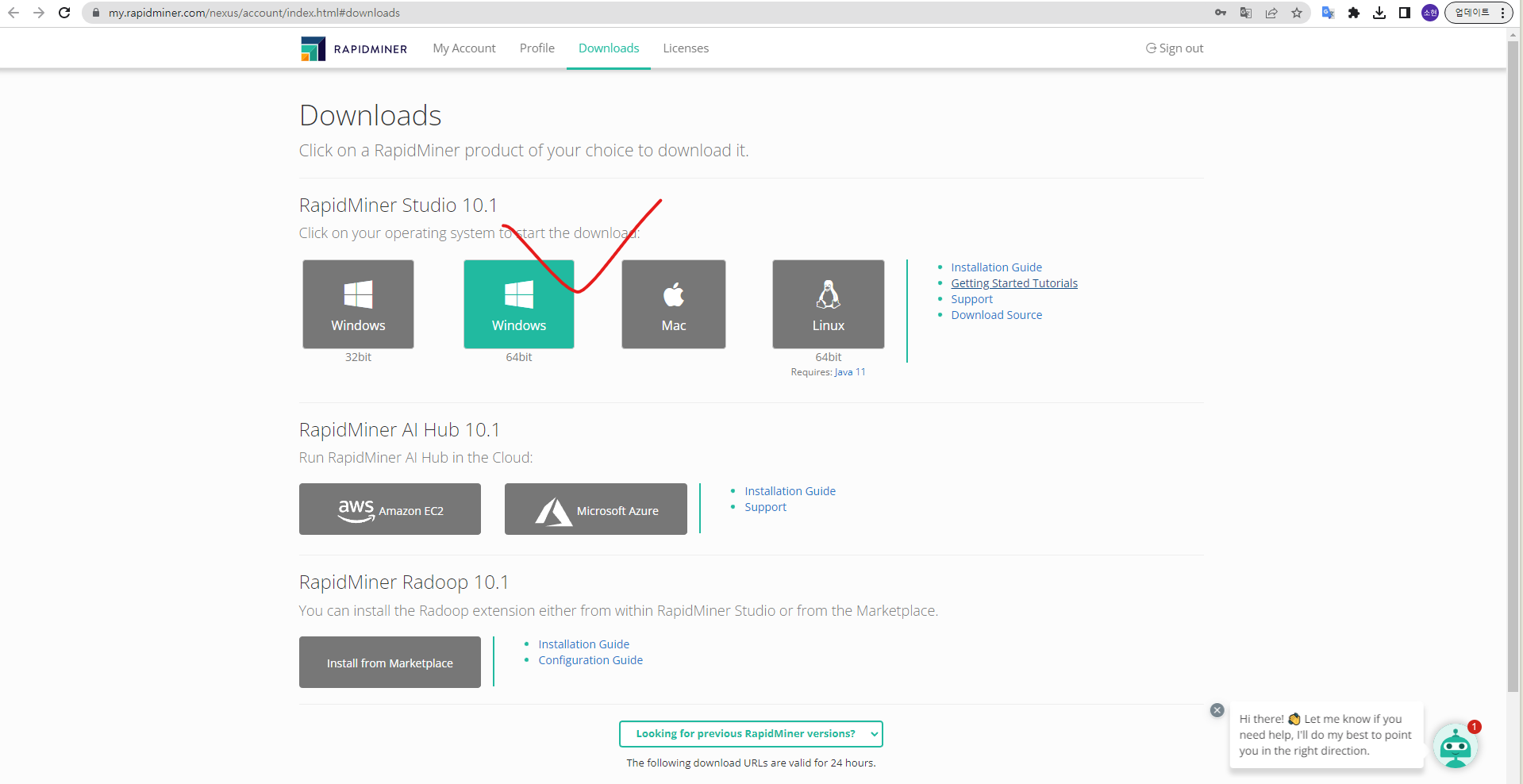Open Getting Started Tutorials link
This screenshot has height=784, width=1523.
click(x=1014, y=283)
